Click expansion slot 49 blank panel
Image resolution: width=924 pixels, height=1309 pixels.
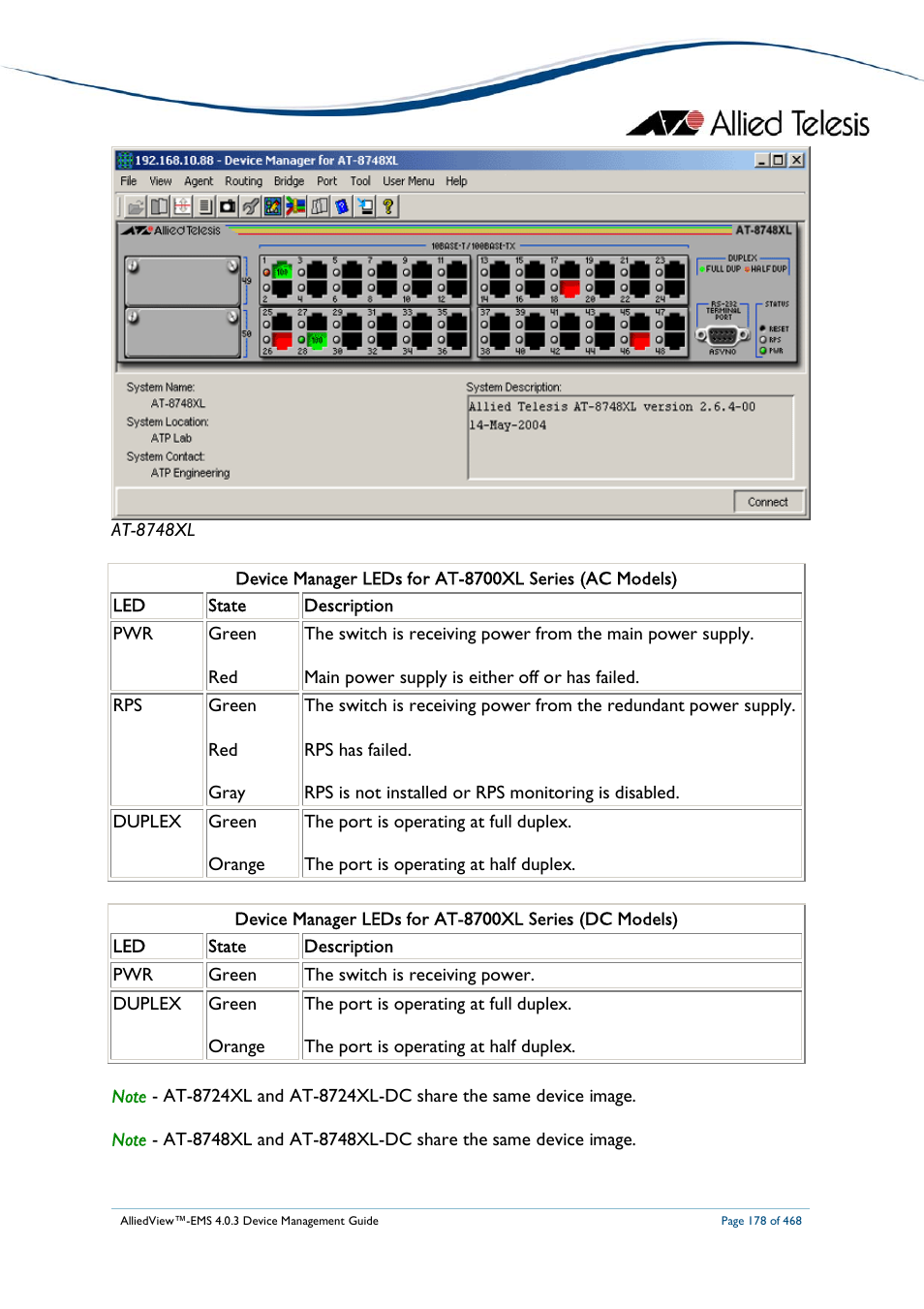point(182,282)
